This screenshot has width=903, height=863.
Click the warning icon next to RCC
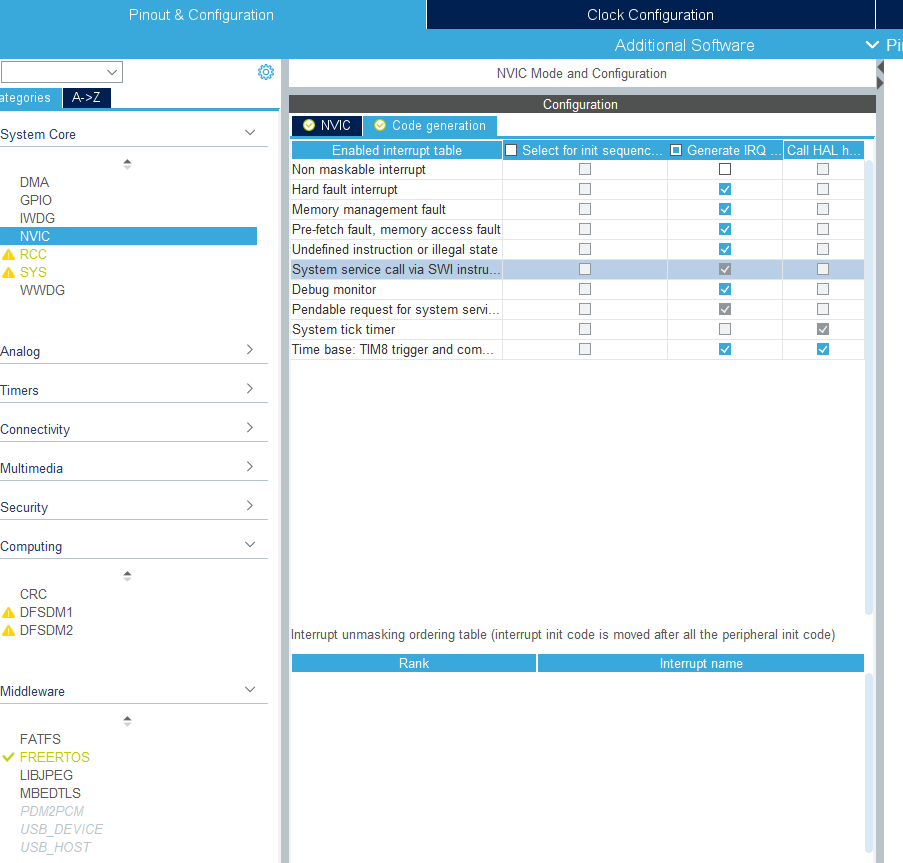[x=9, y=254]
